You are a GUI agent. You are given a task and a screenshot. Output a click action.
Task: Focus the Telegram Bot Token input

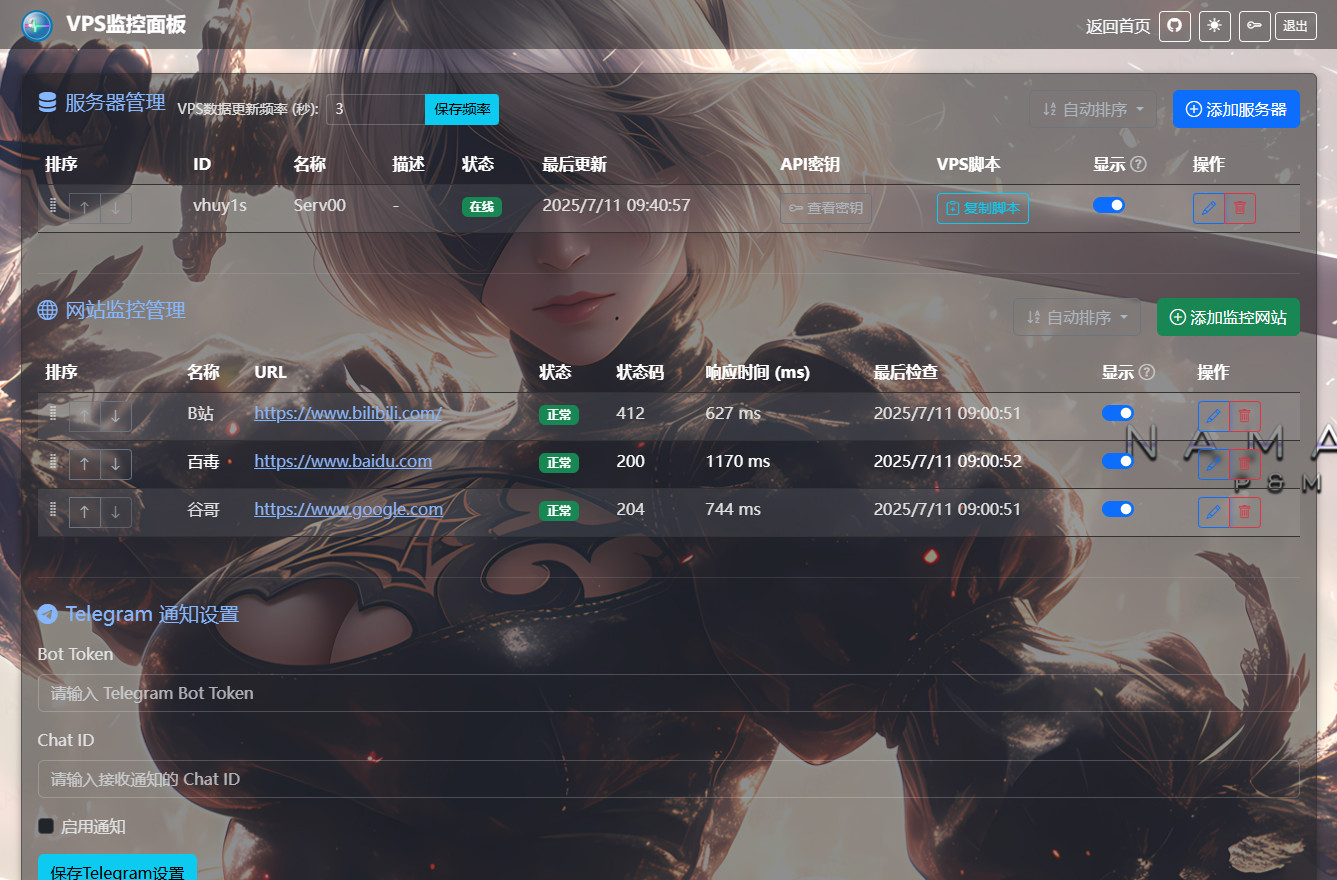tap(668, 693)
